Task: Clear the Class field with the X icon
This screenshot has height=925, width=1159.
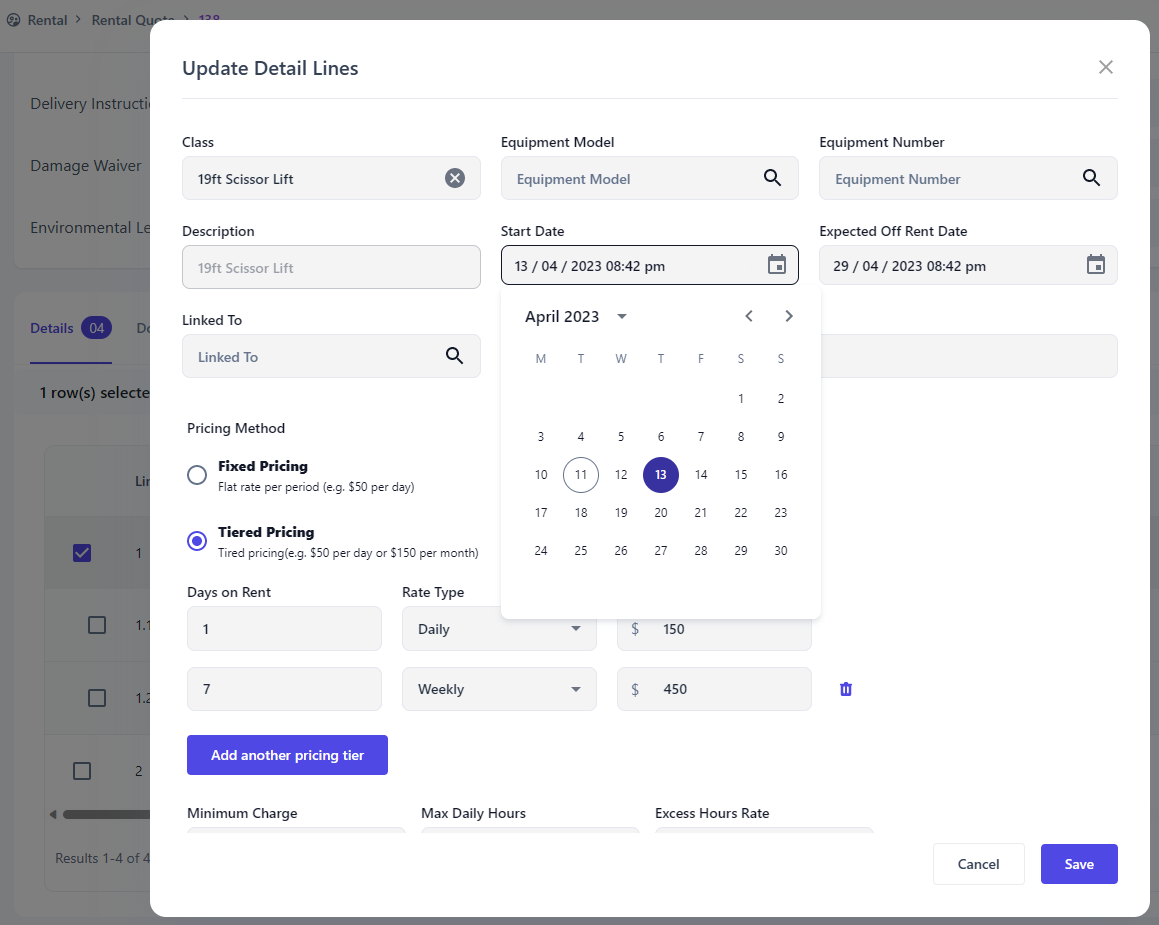Action: [454, 178]
